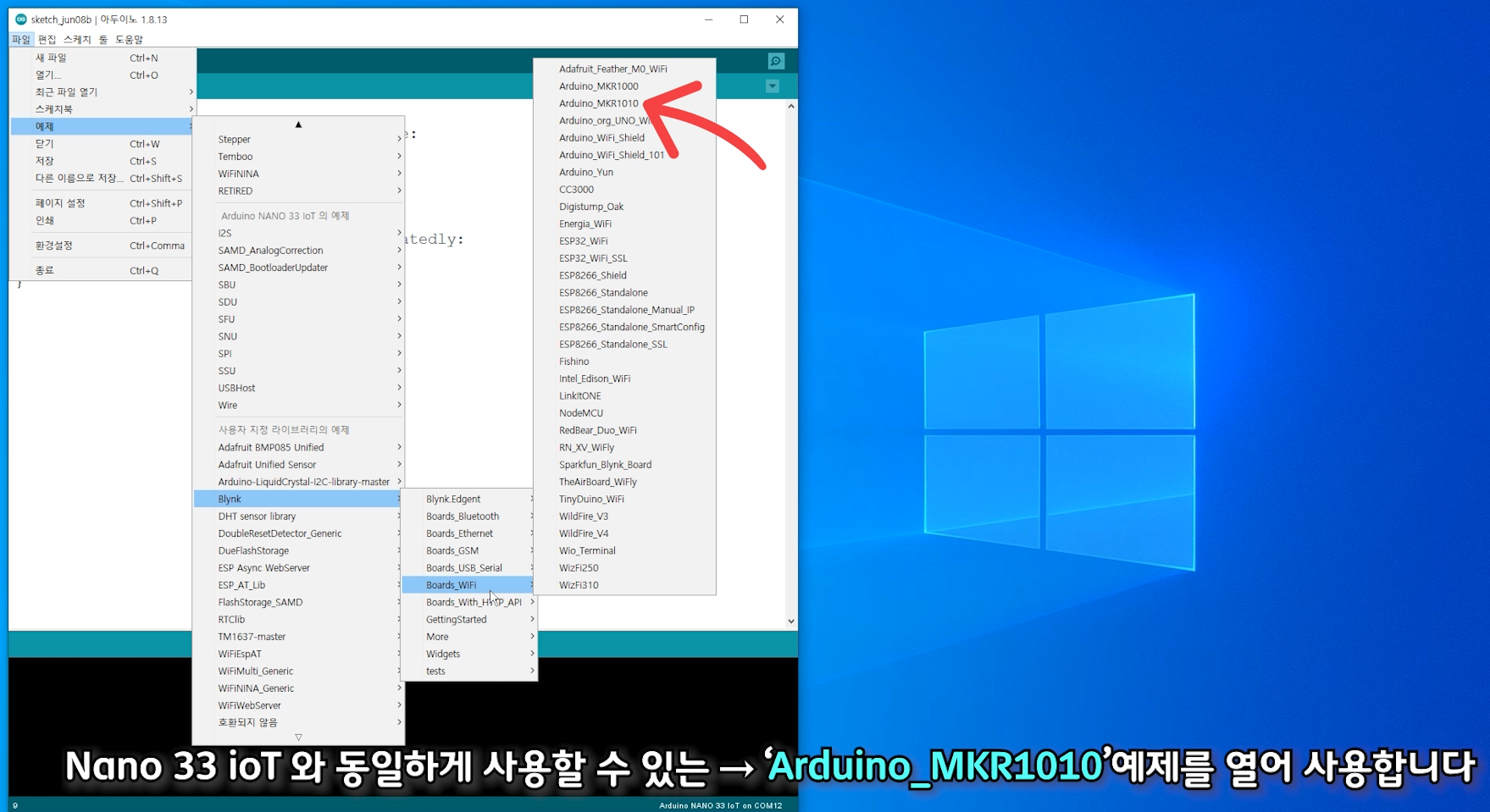Open Adafruit BMP085 Unified examples

pyautogui.click(x=299, y=448)
